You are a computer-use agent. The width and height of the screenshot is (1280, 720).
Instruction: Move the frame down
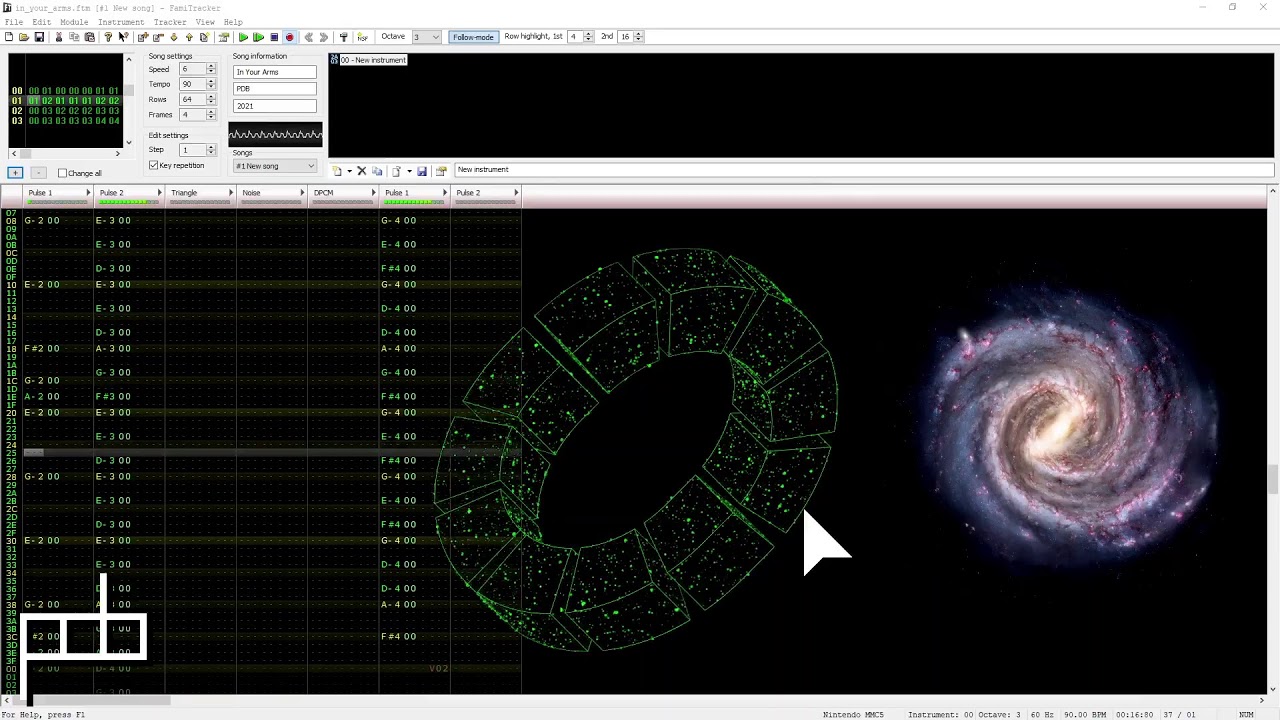click(174, 37)
